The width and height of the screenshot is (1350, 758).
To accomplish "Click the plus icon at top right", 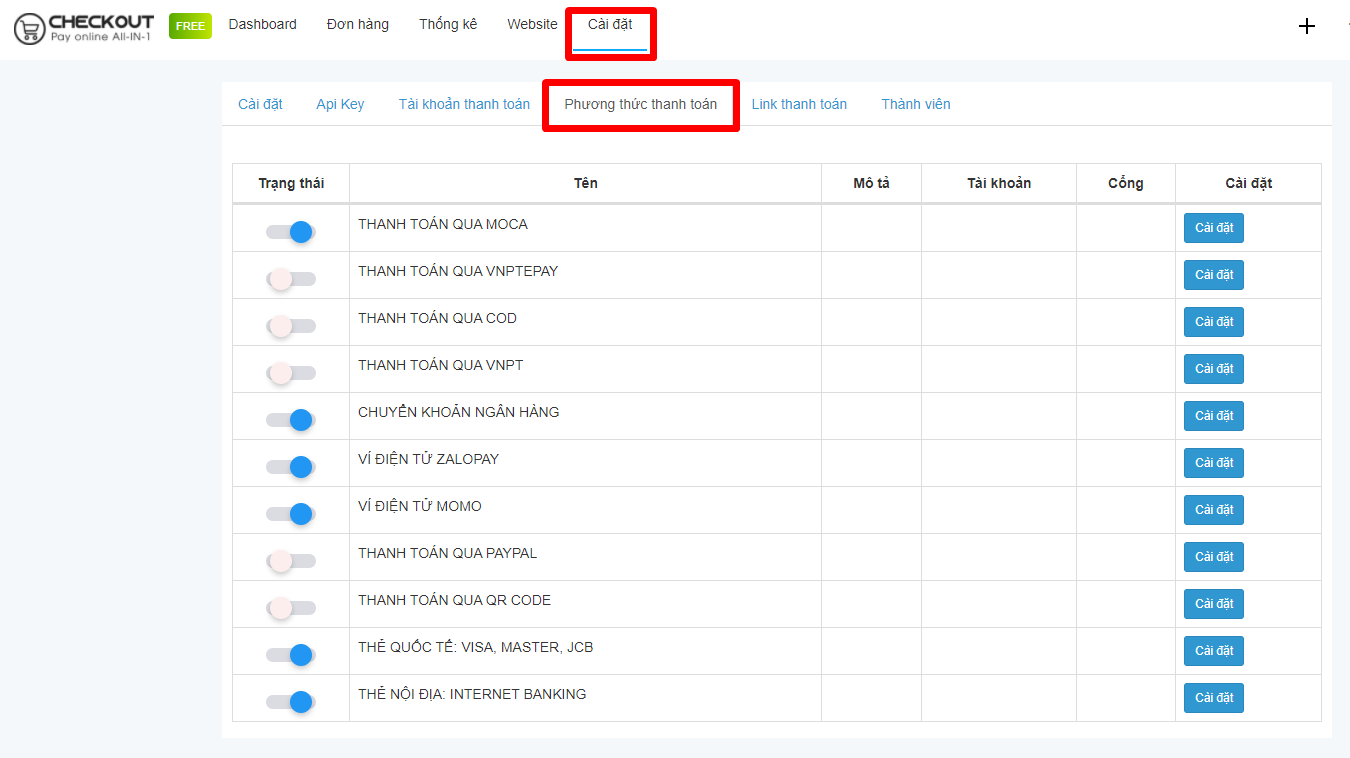I will tap(1306, 26).
